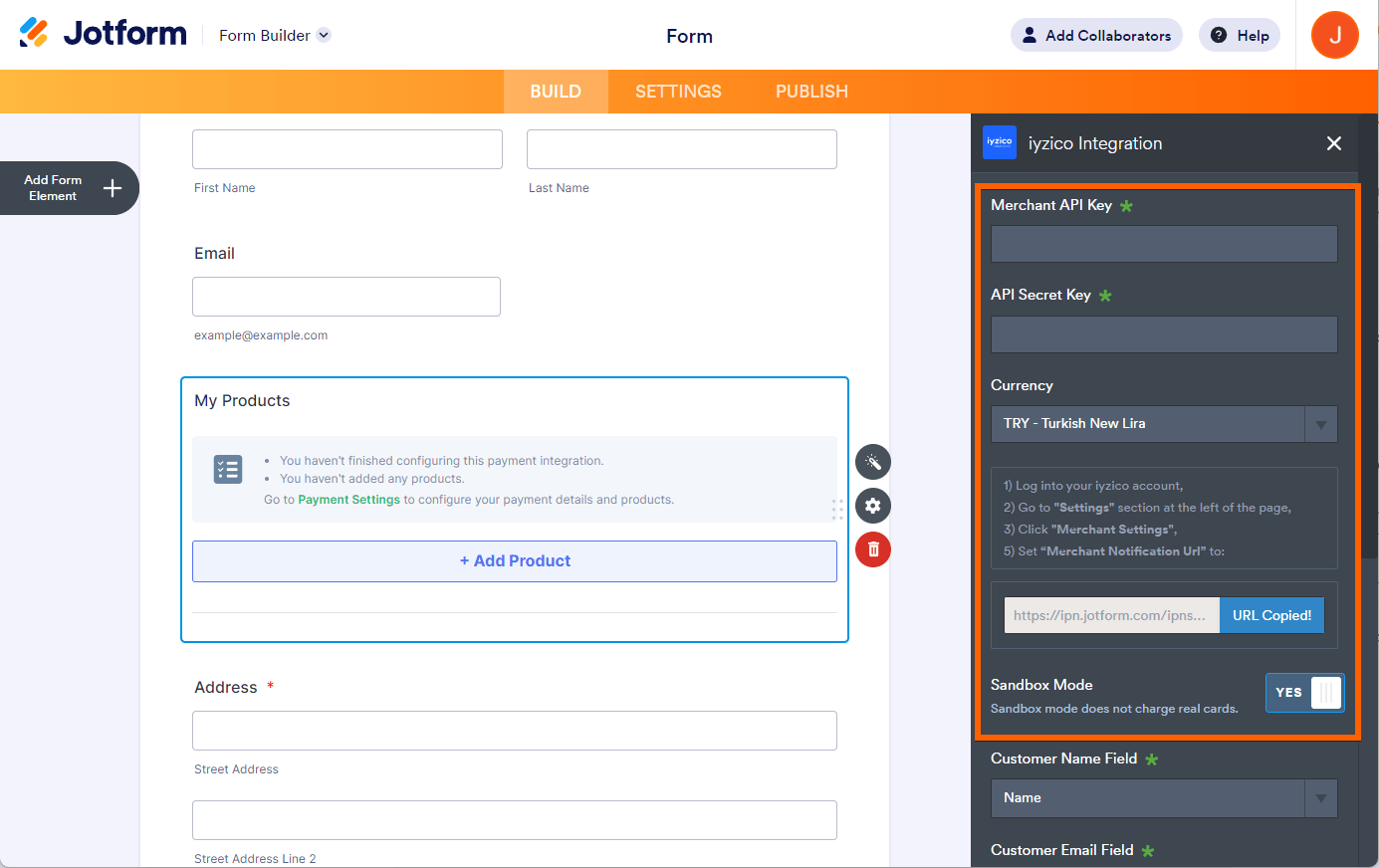Image resolution: width=1379 pixels, height=868 pixels.
Task: Click the Add Product button
Action: click(515, 561)
